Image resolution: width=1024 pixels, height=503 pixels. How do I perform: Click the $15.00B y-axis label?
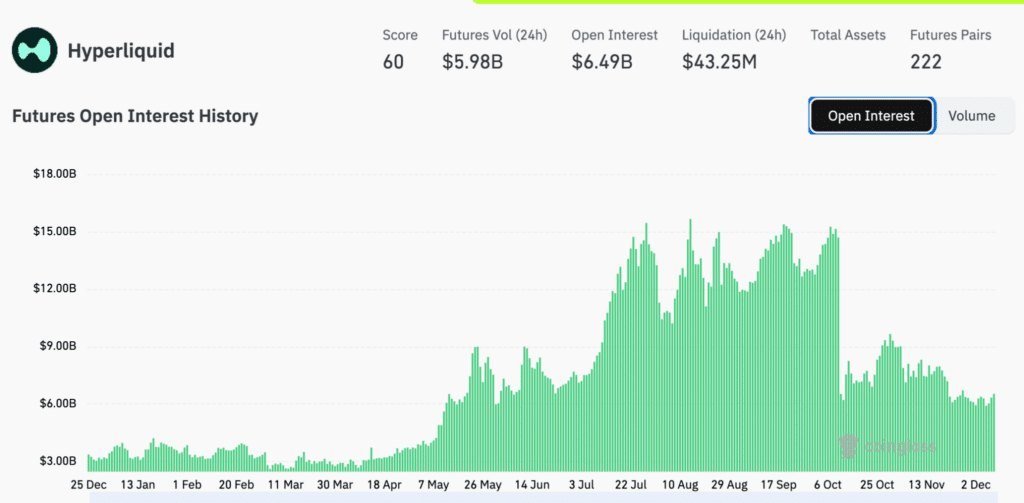pos(55,232)
